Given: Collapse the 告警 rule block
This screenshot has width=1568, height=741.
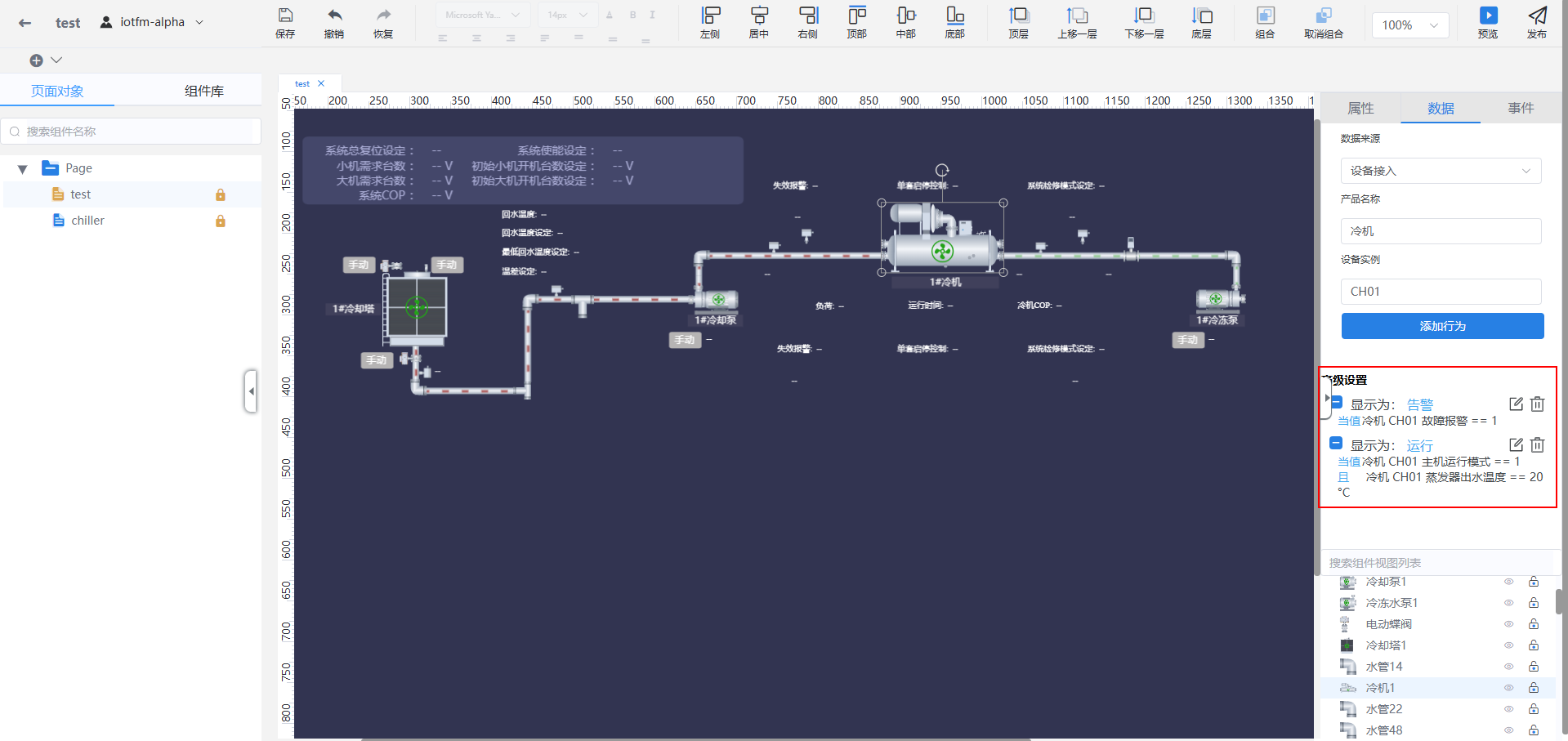Looking at the screenshot, I should tap(1336, 402).
